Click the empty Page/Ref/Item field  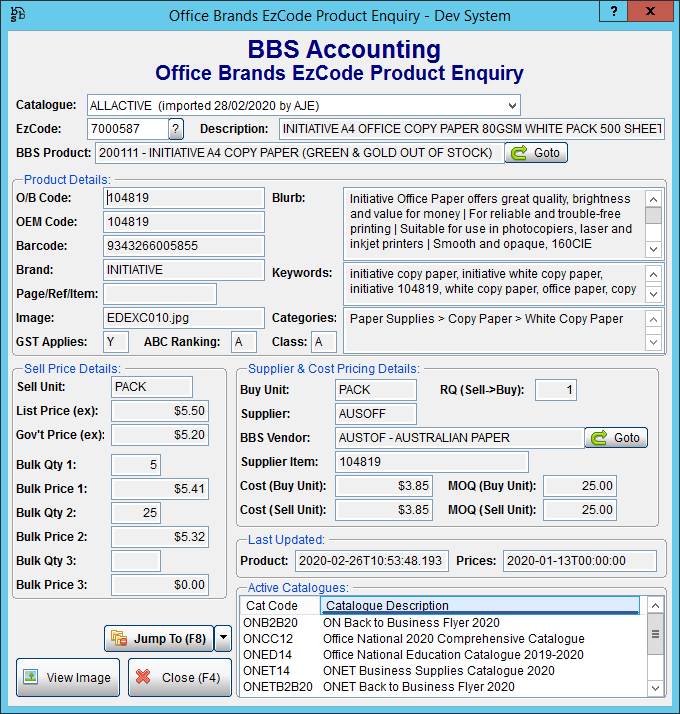160,294
